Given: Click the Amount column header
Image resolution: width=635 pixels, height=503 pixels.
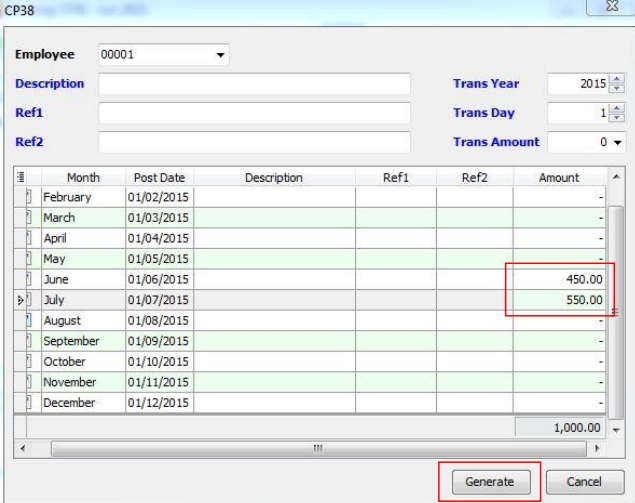Looking at the screenshot, I should click(559, 177).
